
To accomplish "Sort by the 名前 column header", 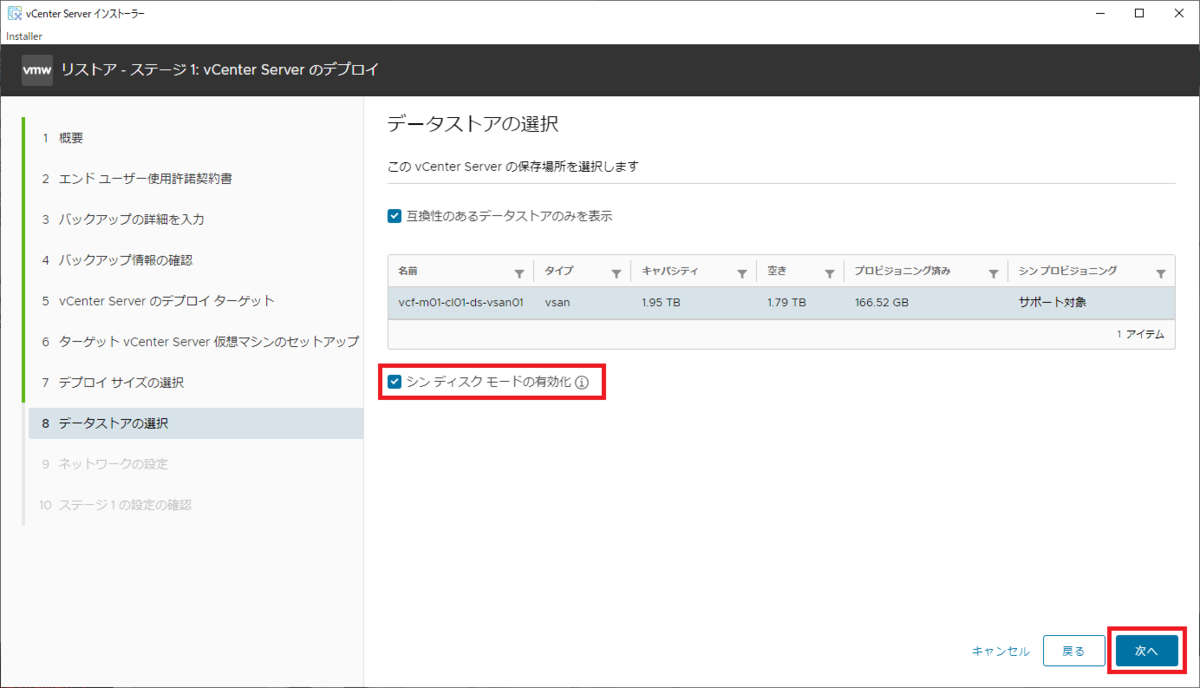I will point(407,271).
